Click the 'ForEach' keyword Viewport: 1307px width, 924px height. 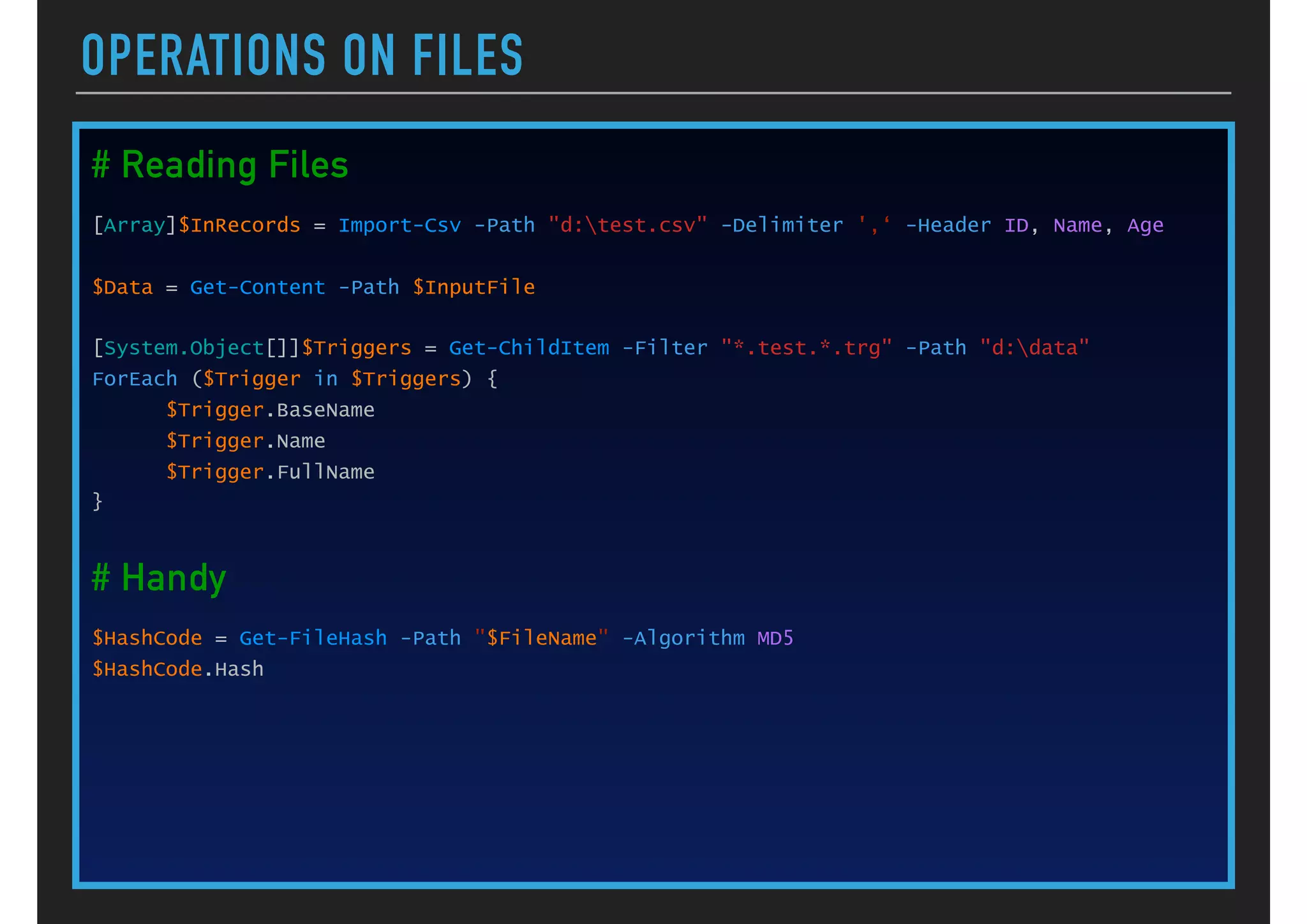click(135, 378)
